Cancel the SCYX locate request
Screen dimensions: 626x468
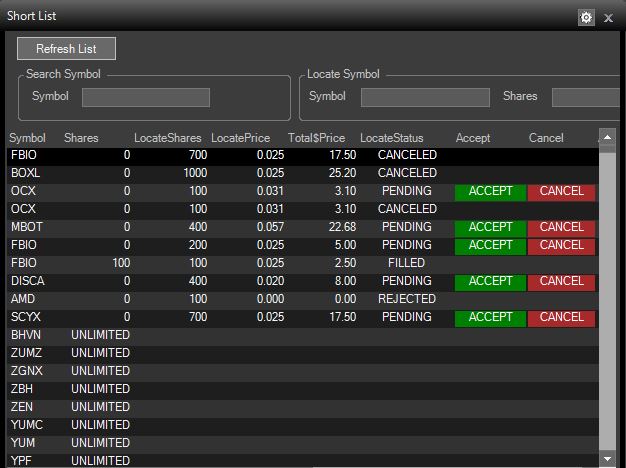[561, 317]
